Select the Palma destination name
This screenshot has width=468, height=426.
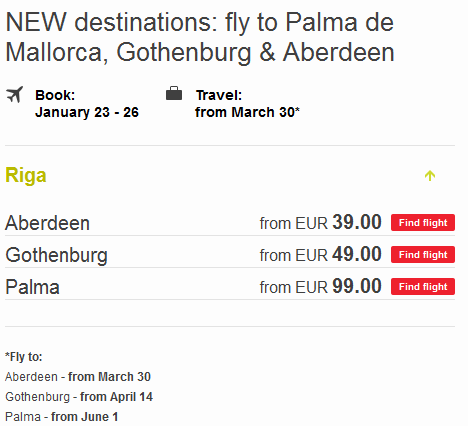[32, 287]
